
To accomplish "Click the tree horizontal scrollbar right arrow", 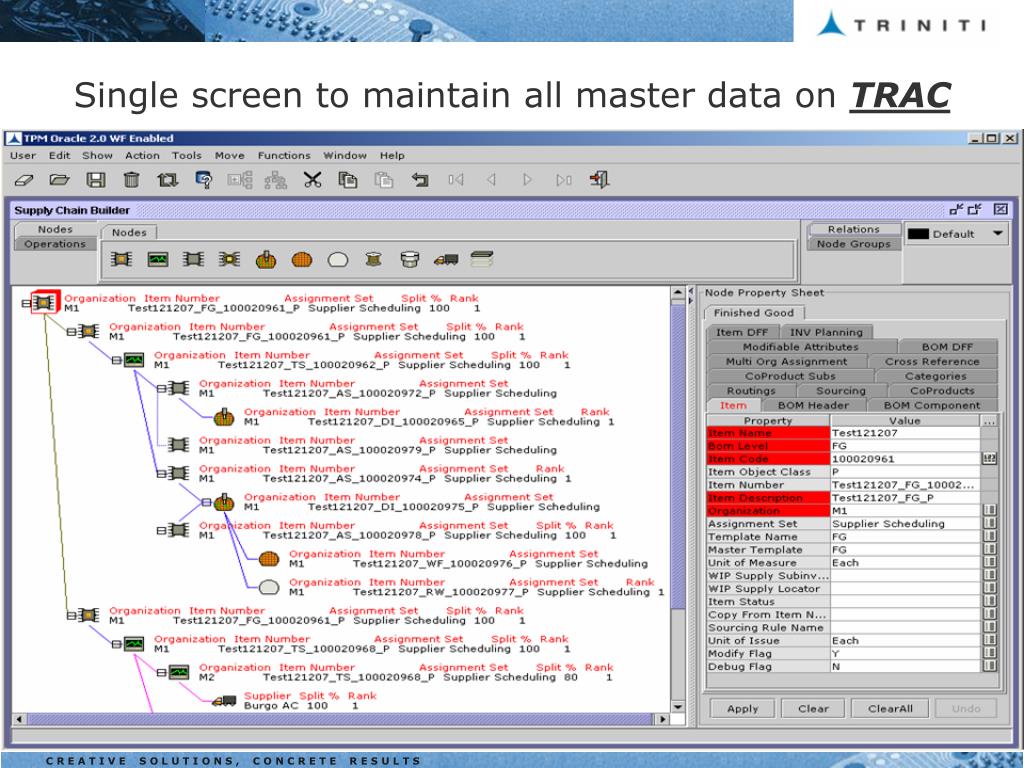I will point(663,719).
